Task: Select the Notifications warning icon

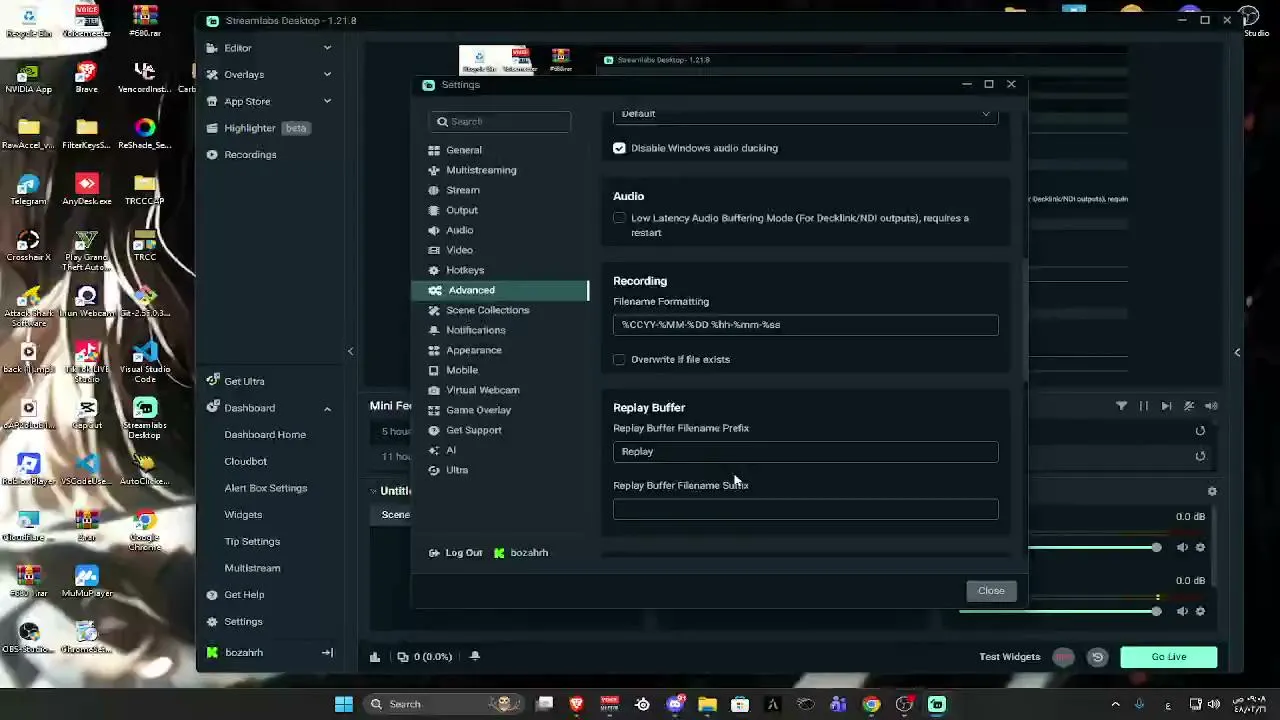Action: (434, 330)
